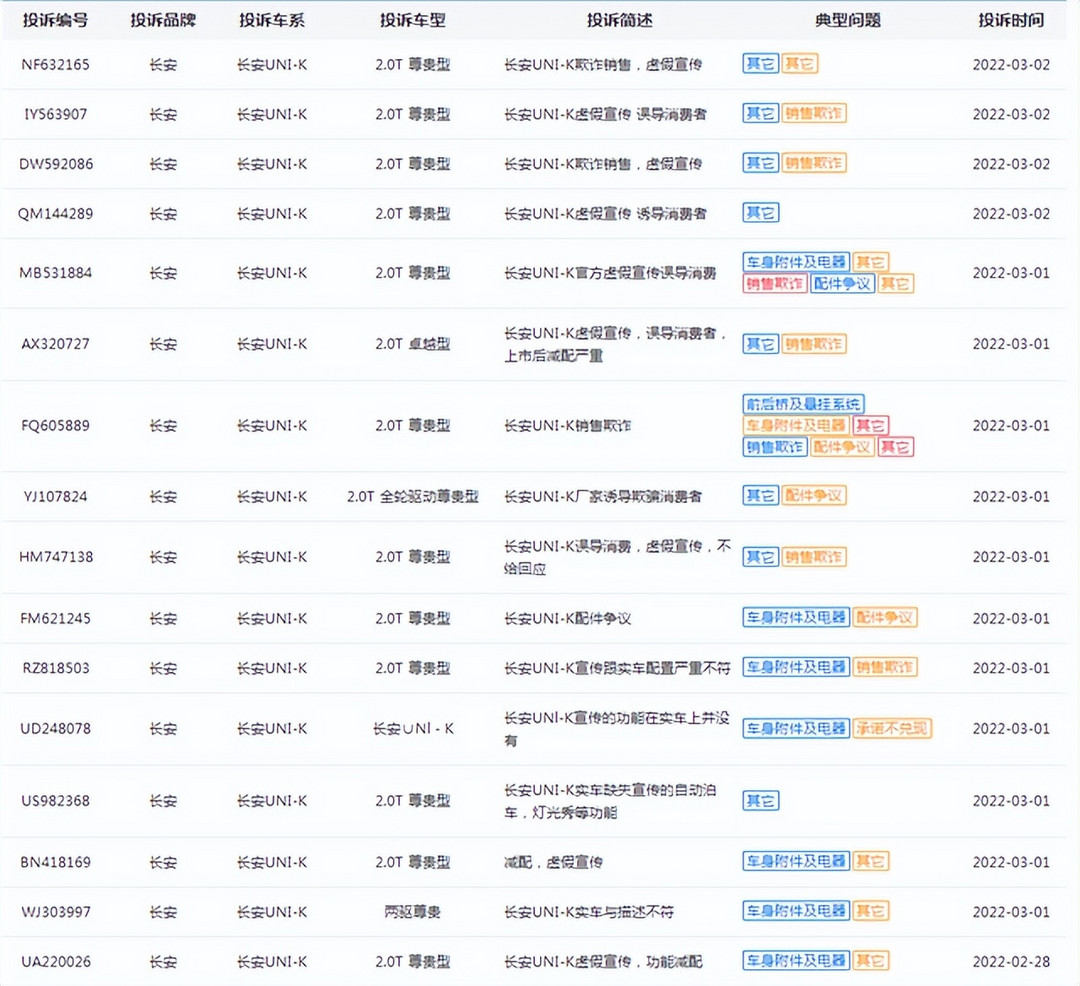1080x986 pixels.
Task: Open complaint number HM747138
Action: coord(55,556)
